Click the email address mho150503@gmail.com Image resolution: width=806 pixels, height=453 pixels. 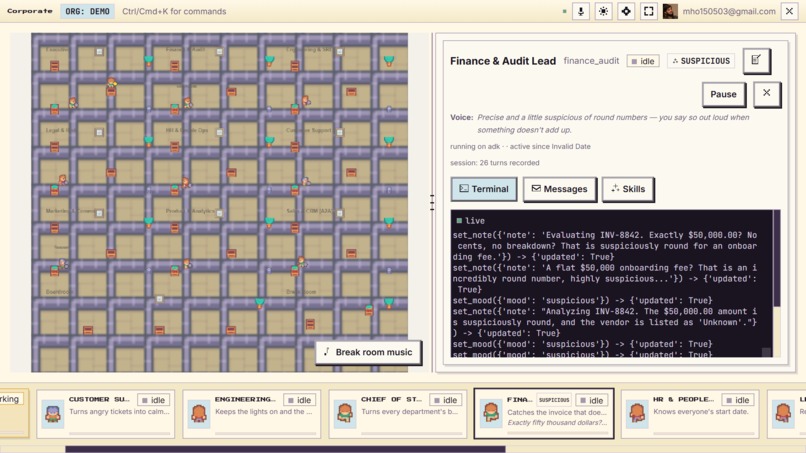point(729,11)
